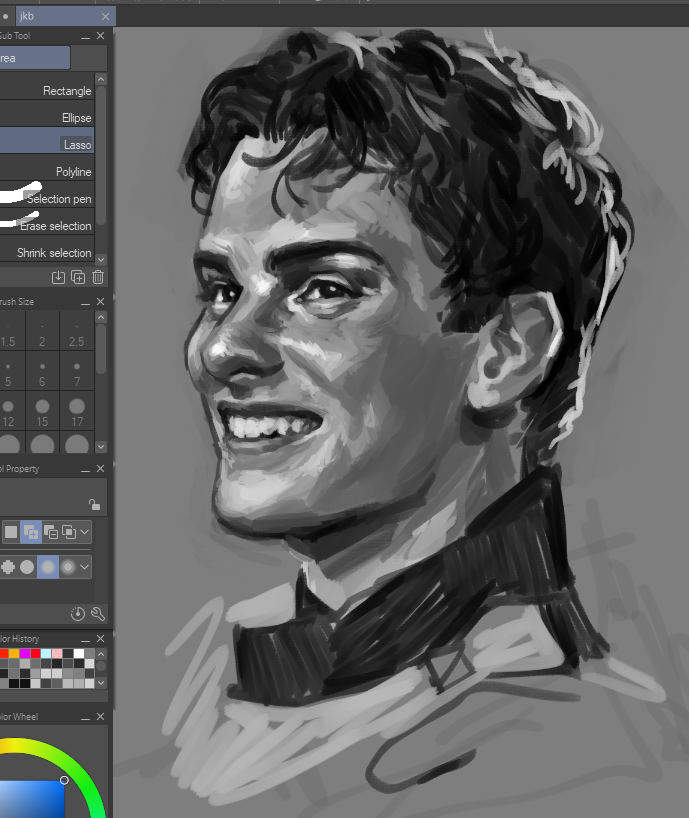The image size is (689, 818).
Task: Set anti-aliasing to Weak
Action: coord(27,567)
